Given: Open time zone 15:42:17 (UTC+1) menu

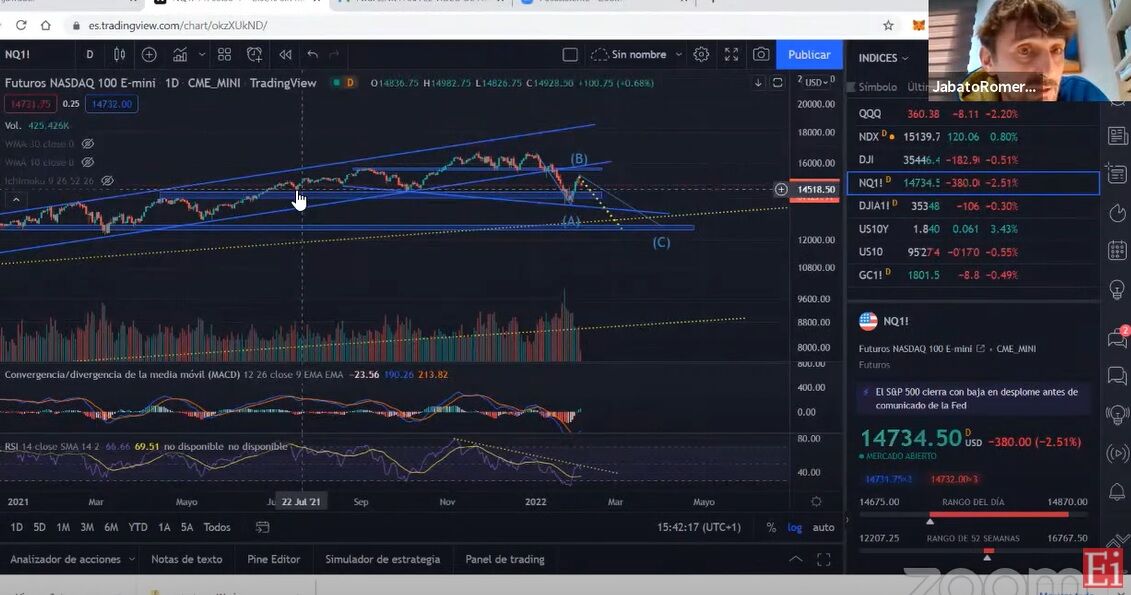Looking at the screenshot, I should click(x=698, y=527).
